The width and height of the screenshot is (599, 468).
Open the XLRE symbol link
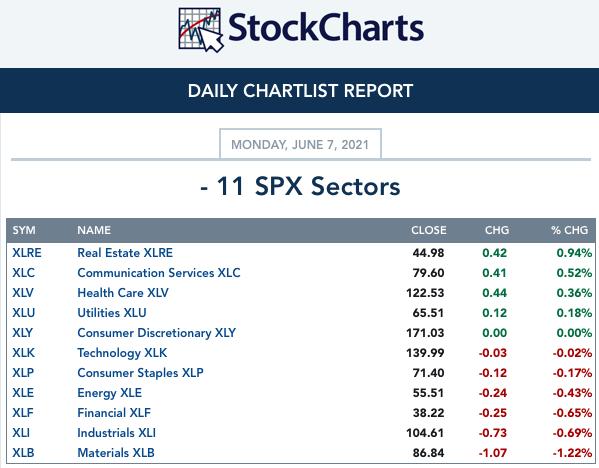(x=27, y=253)
